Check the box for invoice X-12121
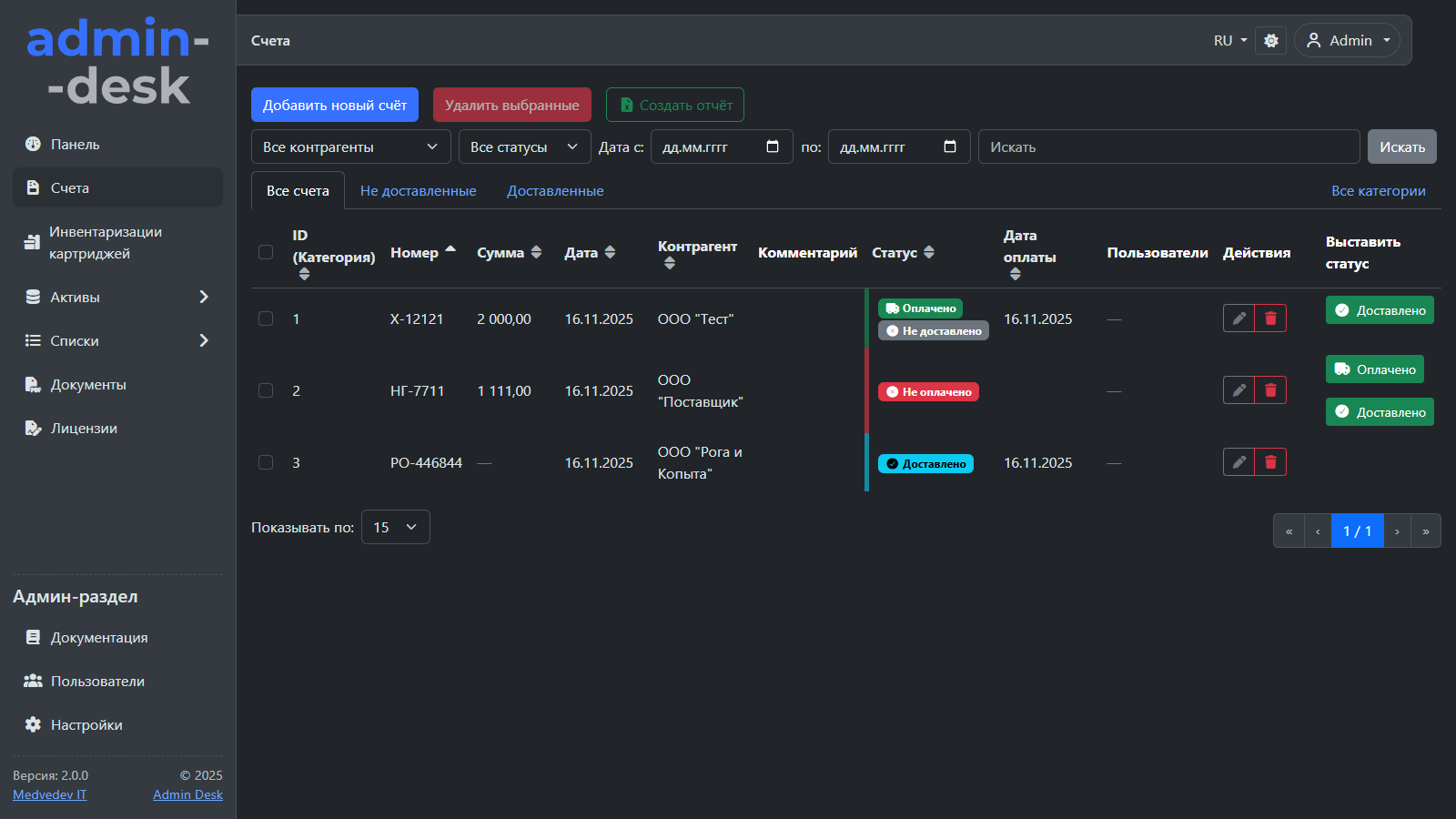The height and width of the screenshot is (819, 1456). [266, 318]
